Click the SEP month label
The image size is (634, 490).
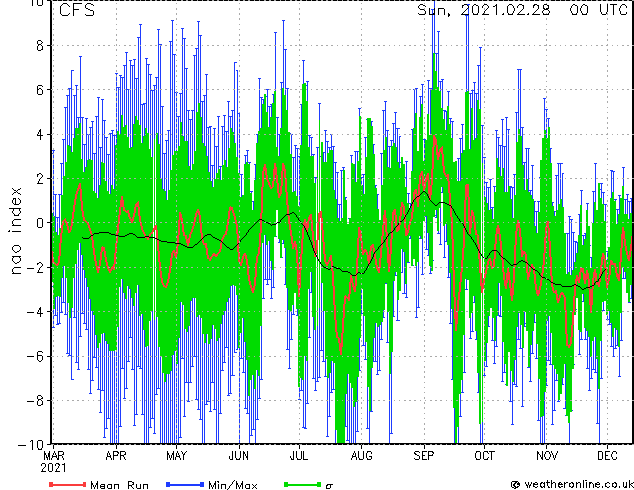[x=424, y=456]
